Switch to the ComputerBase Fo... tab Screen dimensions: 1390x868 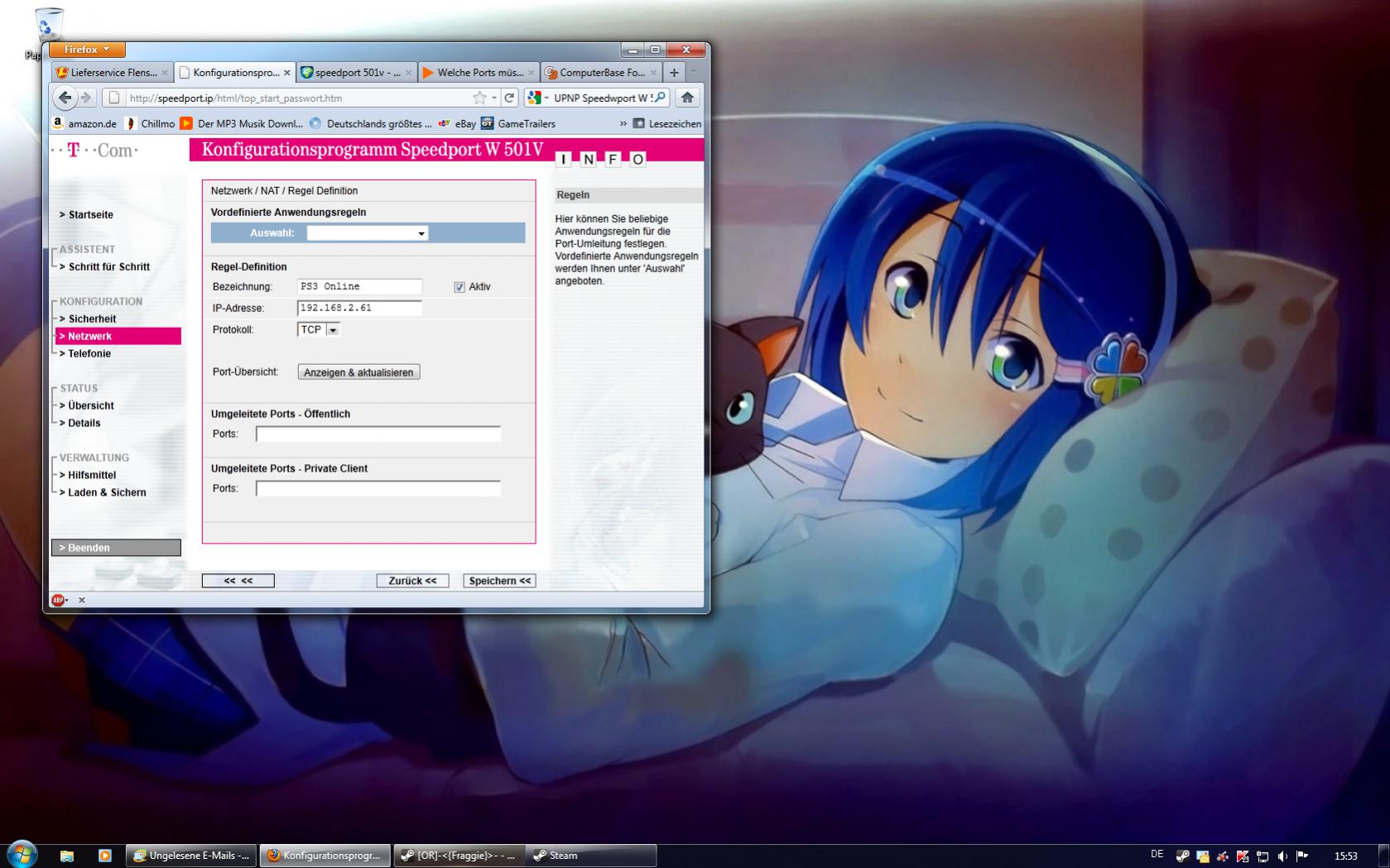click(x=601, y=73)
